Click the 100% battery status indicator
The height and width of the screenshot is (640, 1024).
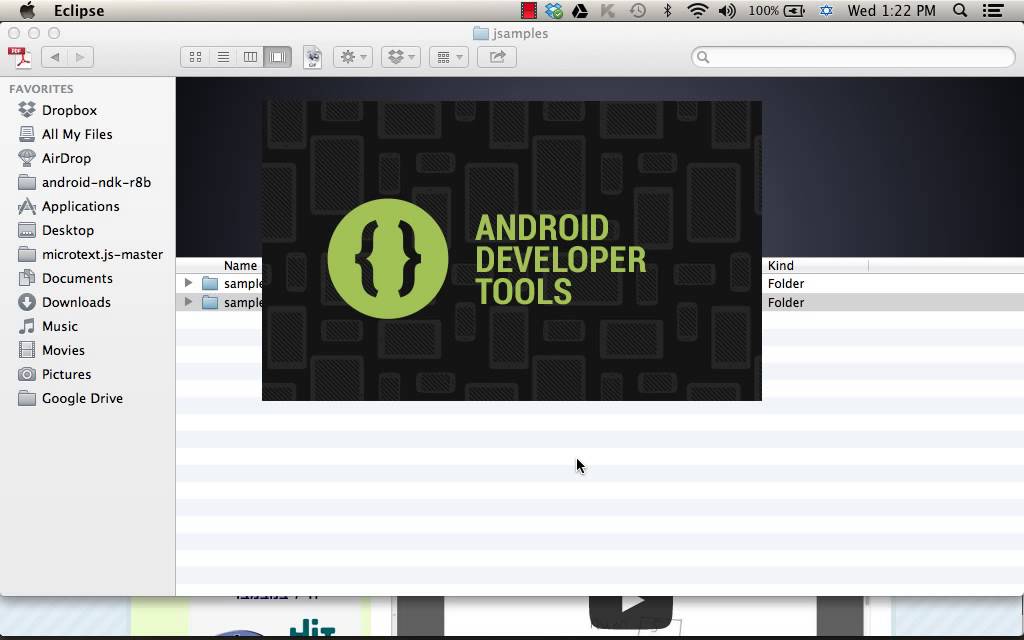coord(776,10)
